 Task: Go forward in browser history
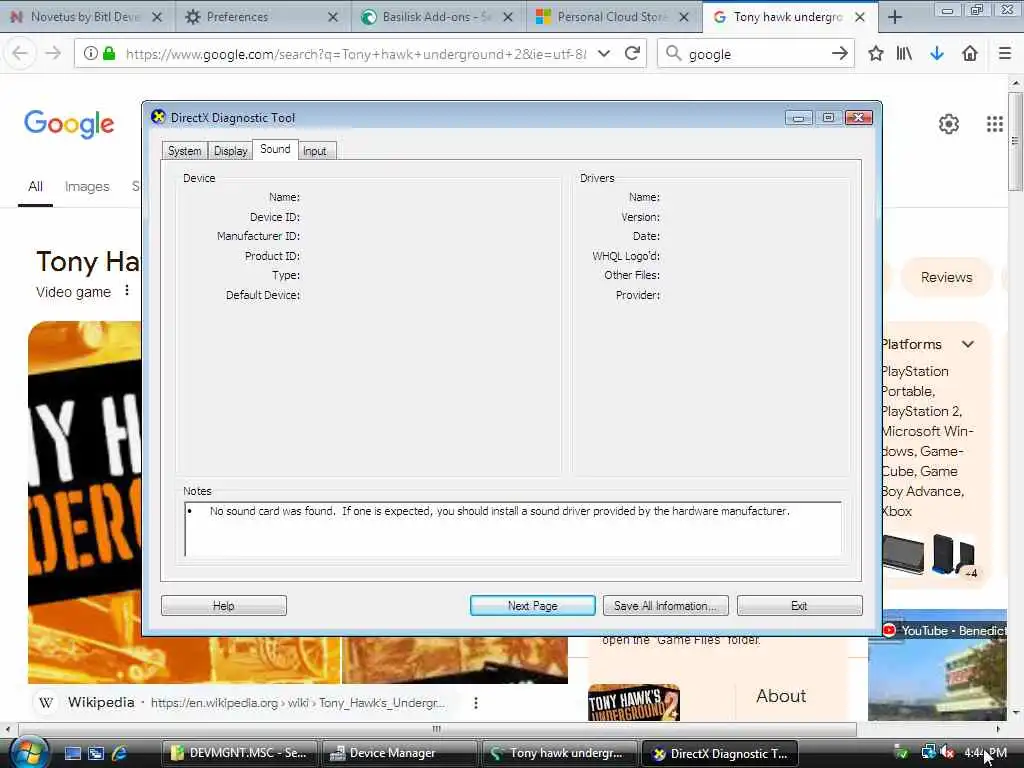point(54,54)
